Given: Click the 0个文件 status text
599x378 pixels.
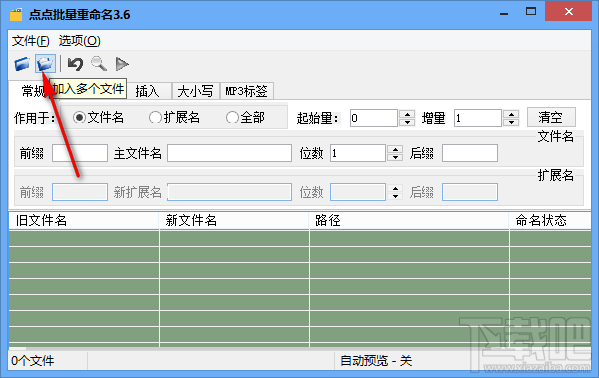Looking at the screenshot, I should 33,360.
